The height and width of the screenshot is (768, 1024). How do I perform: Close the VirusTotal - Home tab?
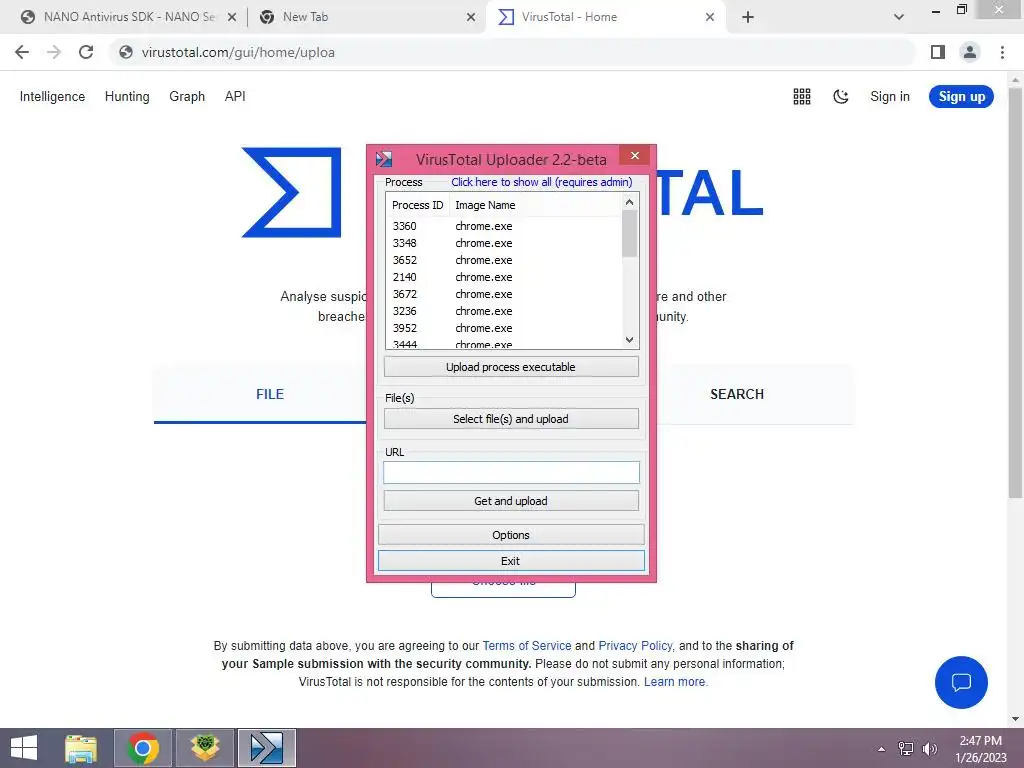(x=710, y=18)
